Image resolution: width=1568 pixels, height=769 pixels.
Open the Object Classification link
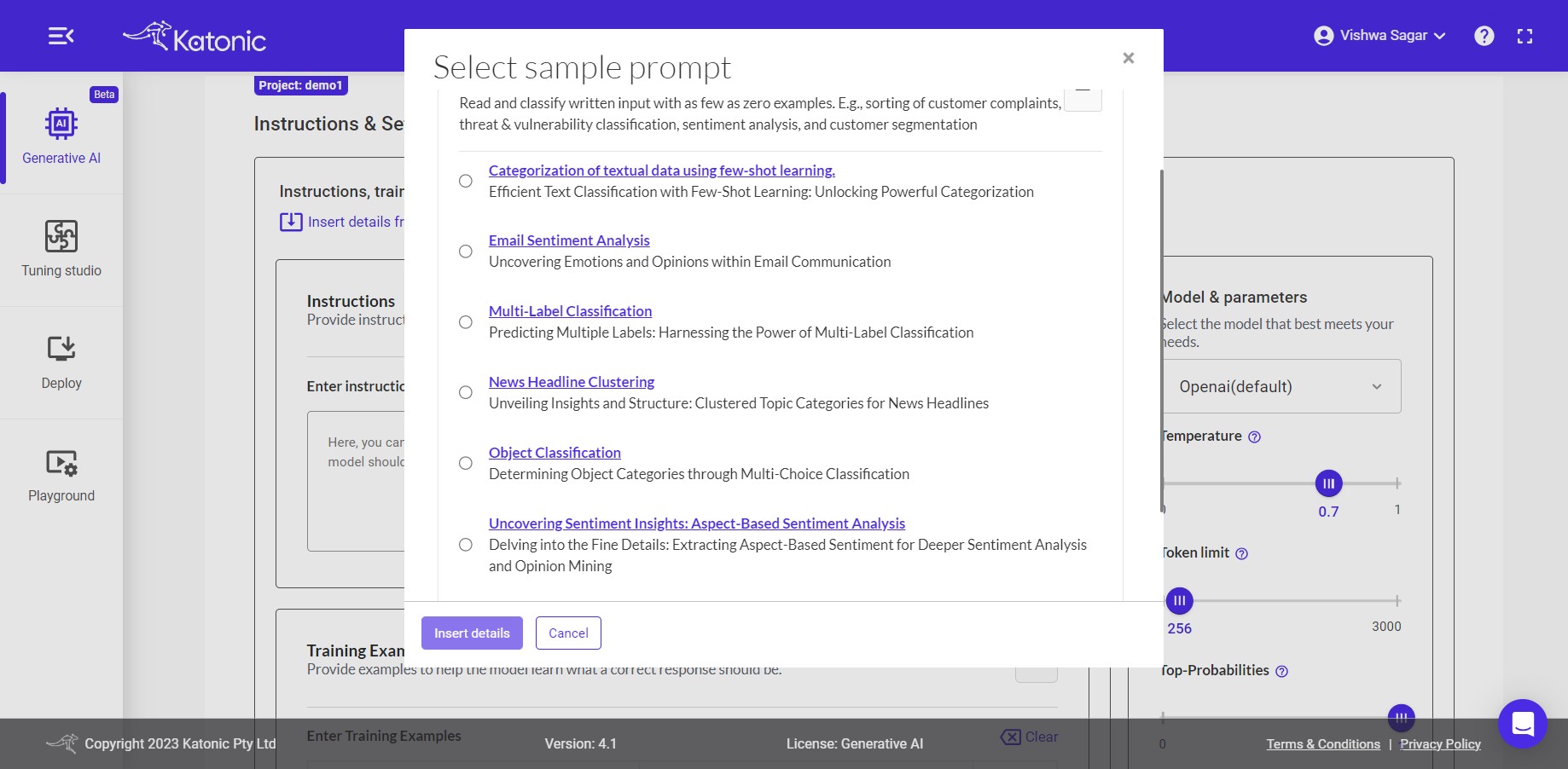[555, 453]
